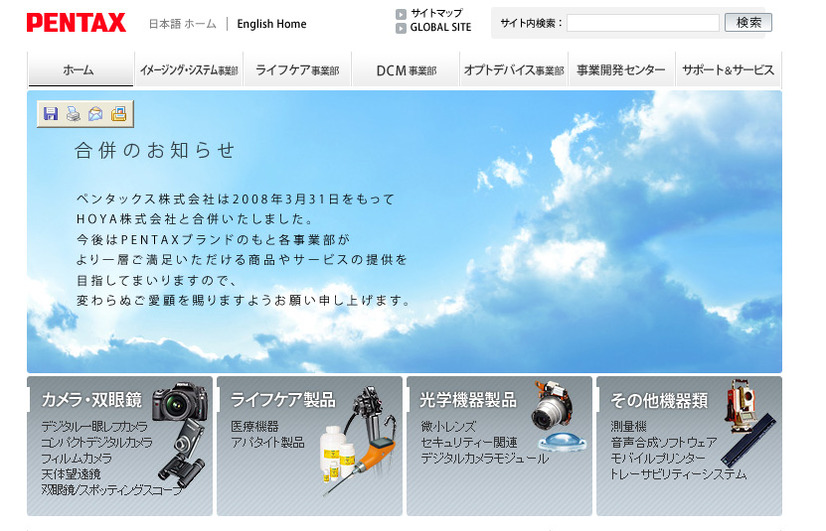This screenshot has height=531, width=826.
Task: Select 測量機 link
Action: [x=628, y=426]
